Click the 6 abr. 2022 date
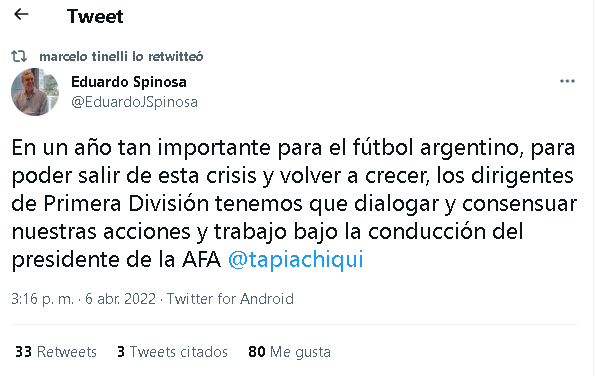Viewport: 595px width, 376px height. [x=120, y=299]
